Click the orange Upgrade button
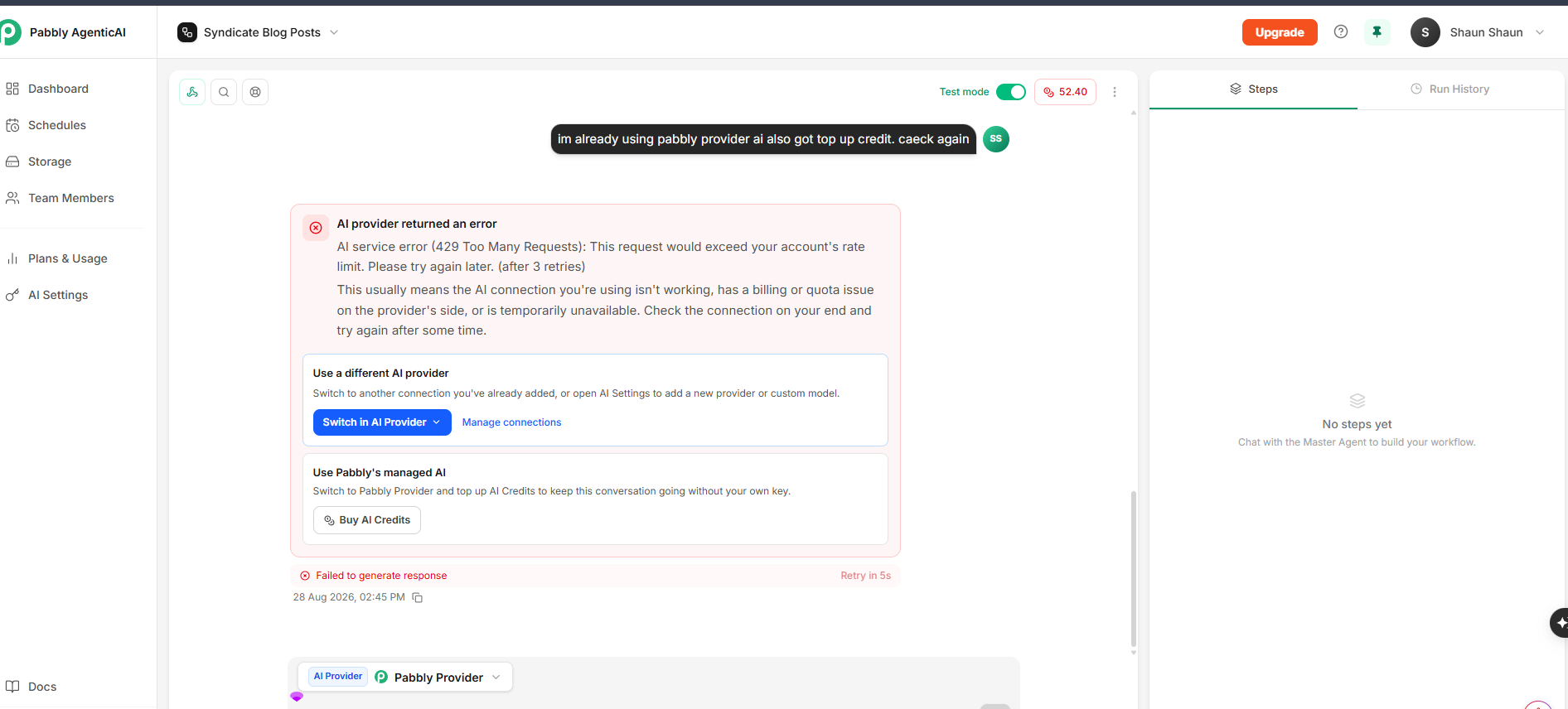 tap(1280, 32)
